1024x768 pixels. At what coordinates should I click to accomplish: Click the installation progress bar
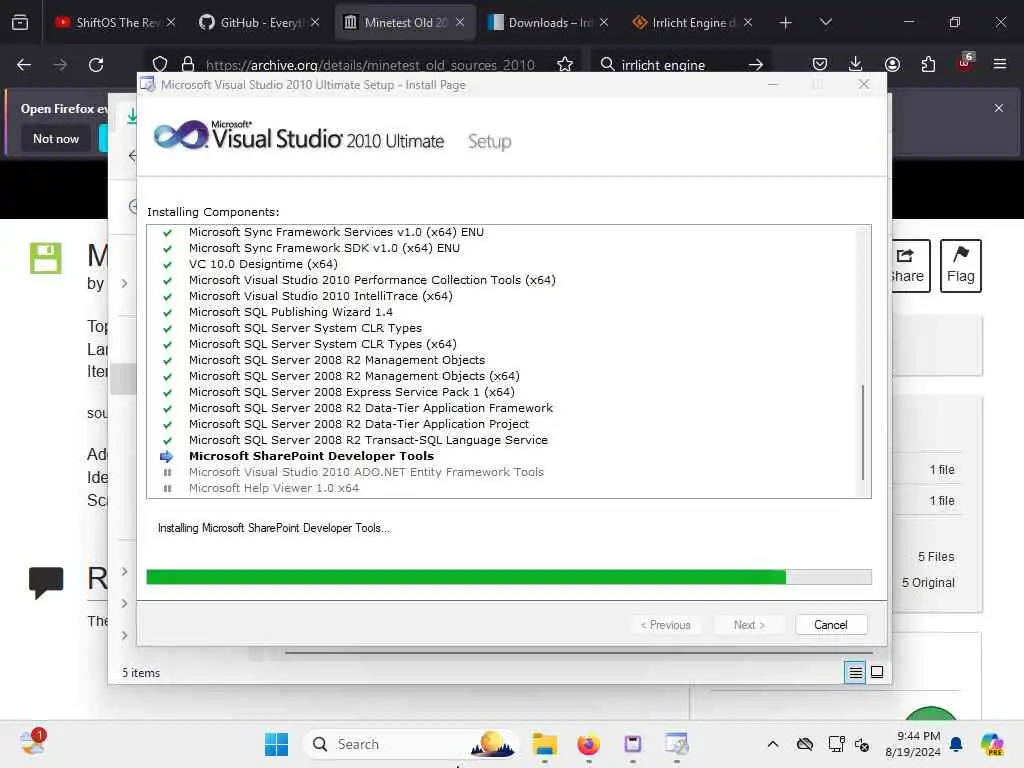[x=509, y=577]
